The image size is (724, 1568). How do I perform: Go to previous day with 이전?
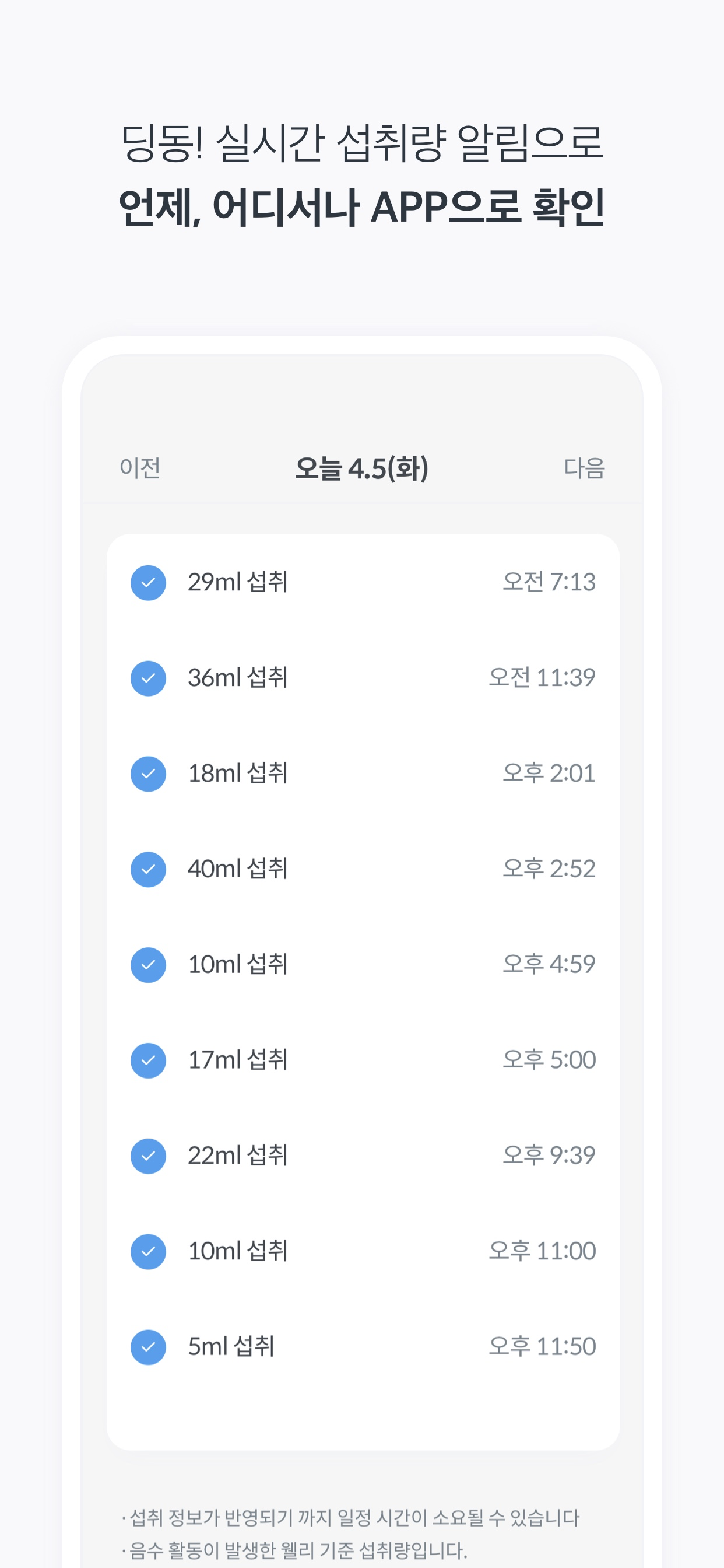[x=140, y=467]
